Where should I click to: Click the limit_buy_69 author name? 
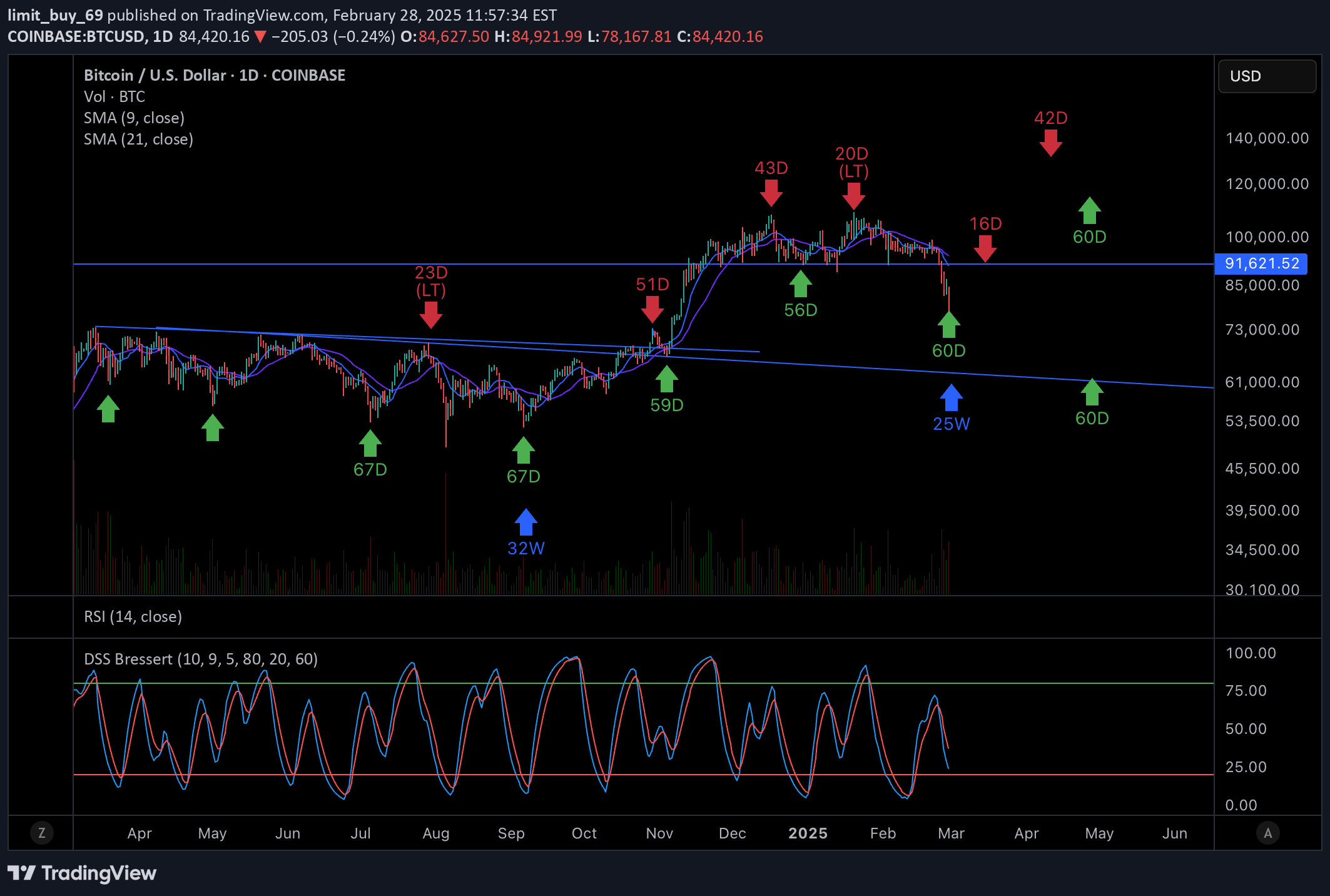pyautogui.click(x=55, y=15)
